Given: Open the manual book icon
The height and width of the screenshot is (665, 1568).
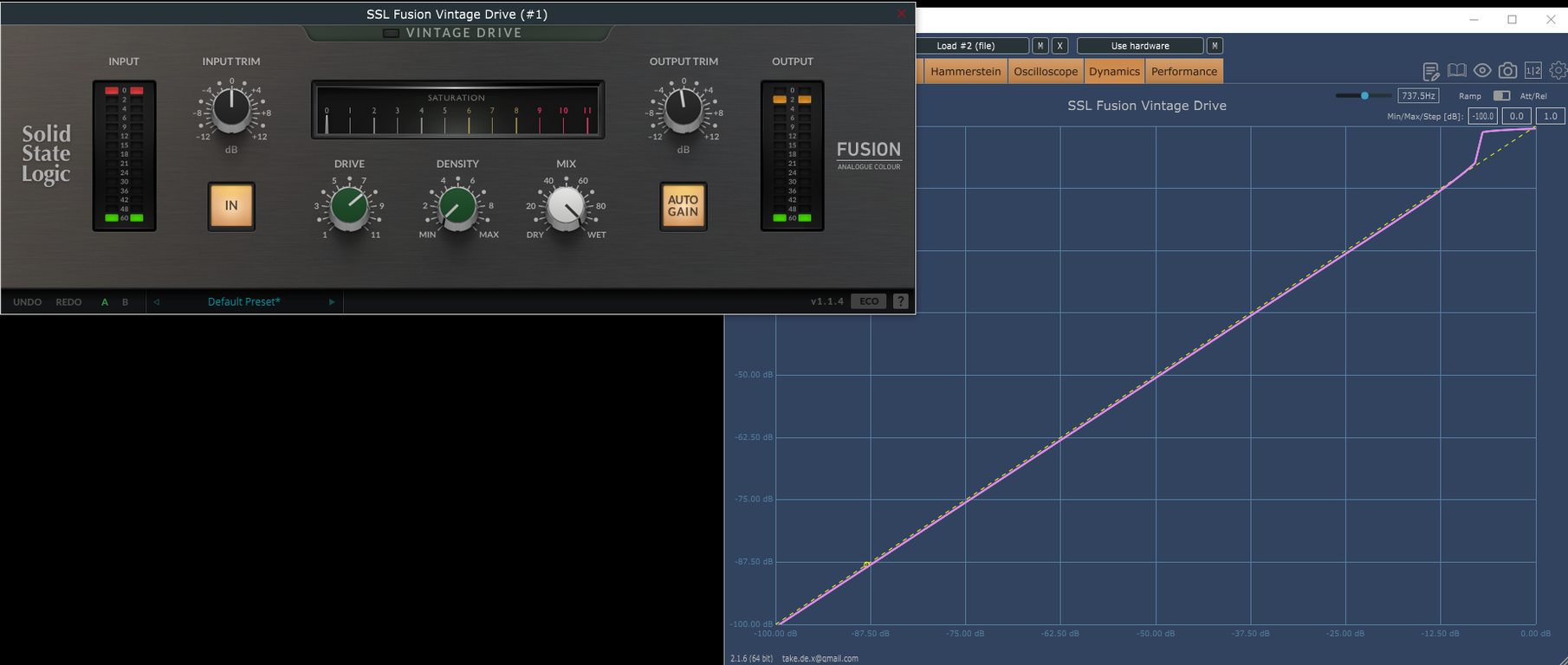Looking at the screenshot, I should tap(1457, 71).
